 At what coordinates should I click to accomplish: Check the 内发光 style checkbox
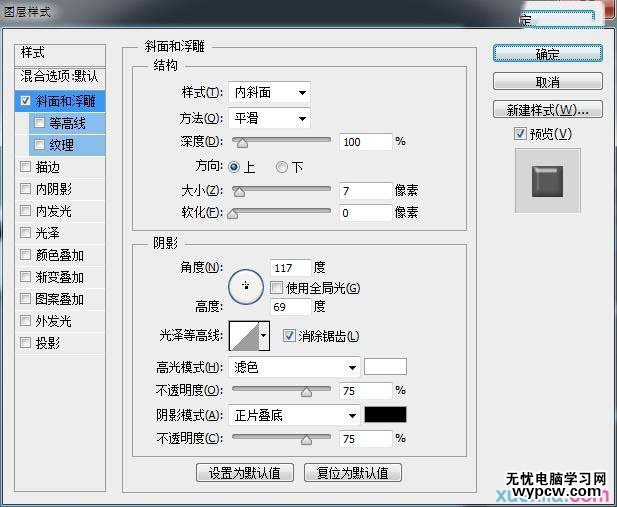pos(25,211)
